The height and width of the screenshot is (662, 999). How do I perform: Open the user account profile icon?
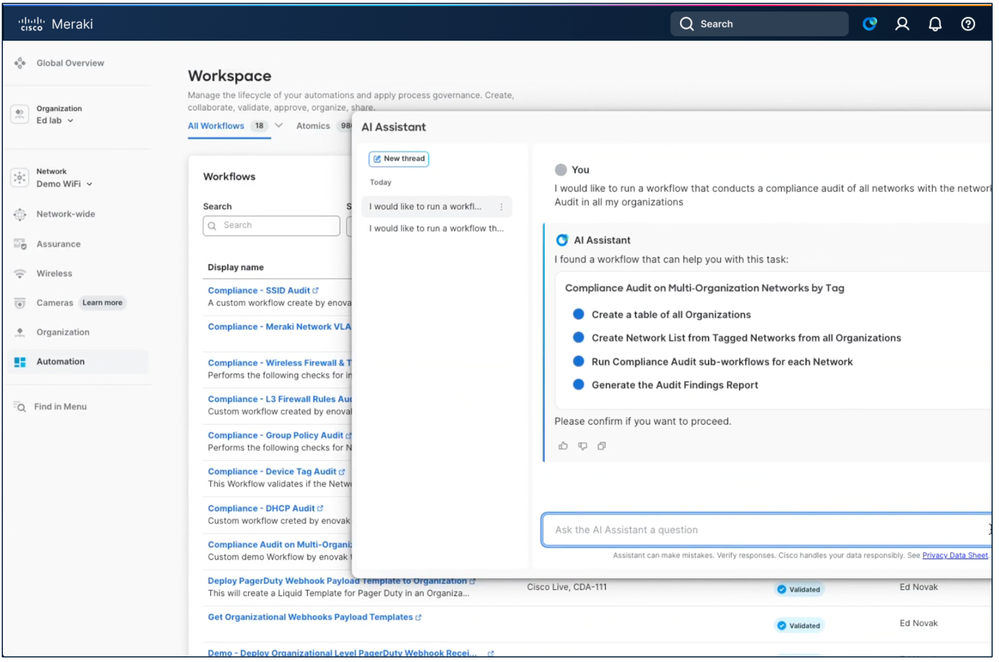click(x=902, y=24)
